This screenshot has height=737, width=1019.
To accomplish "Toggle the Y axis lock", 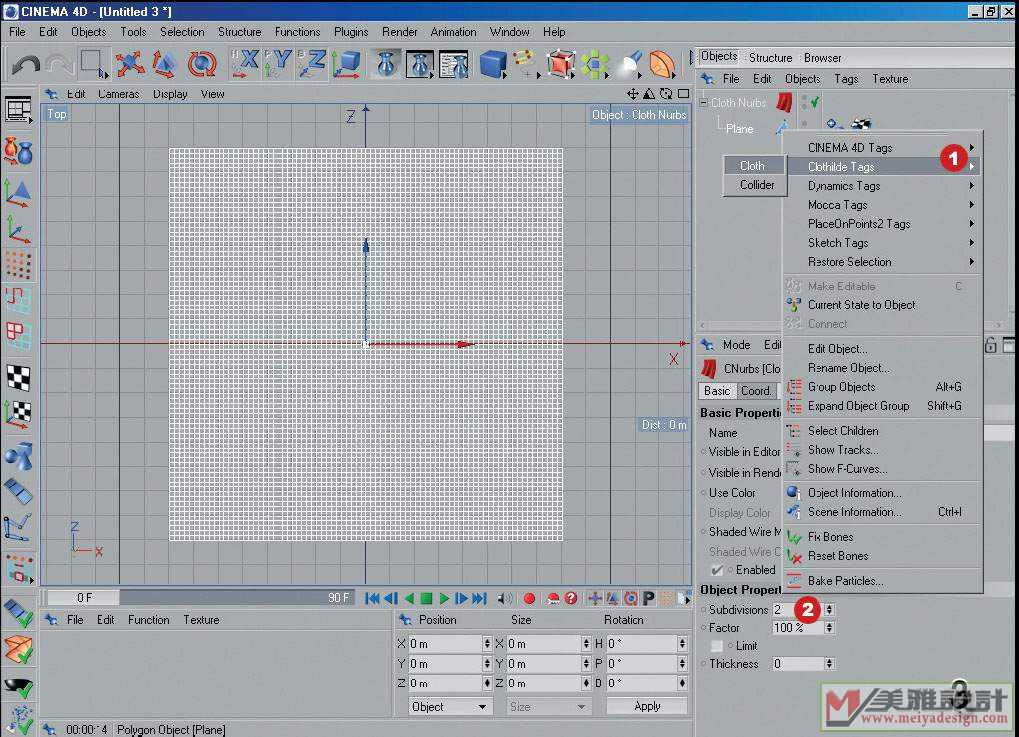I will coord(278,64).
